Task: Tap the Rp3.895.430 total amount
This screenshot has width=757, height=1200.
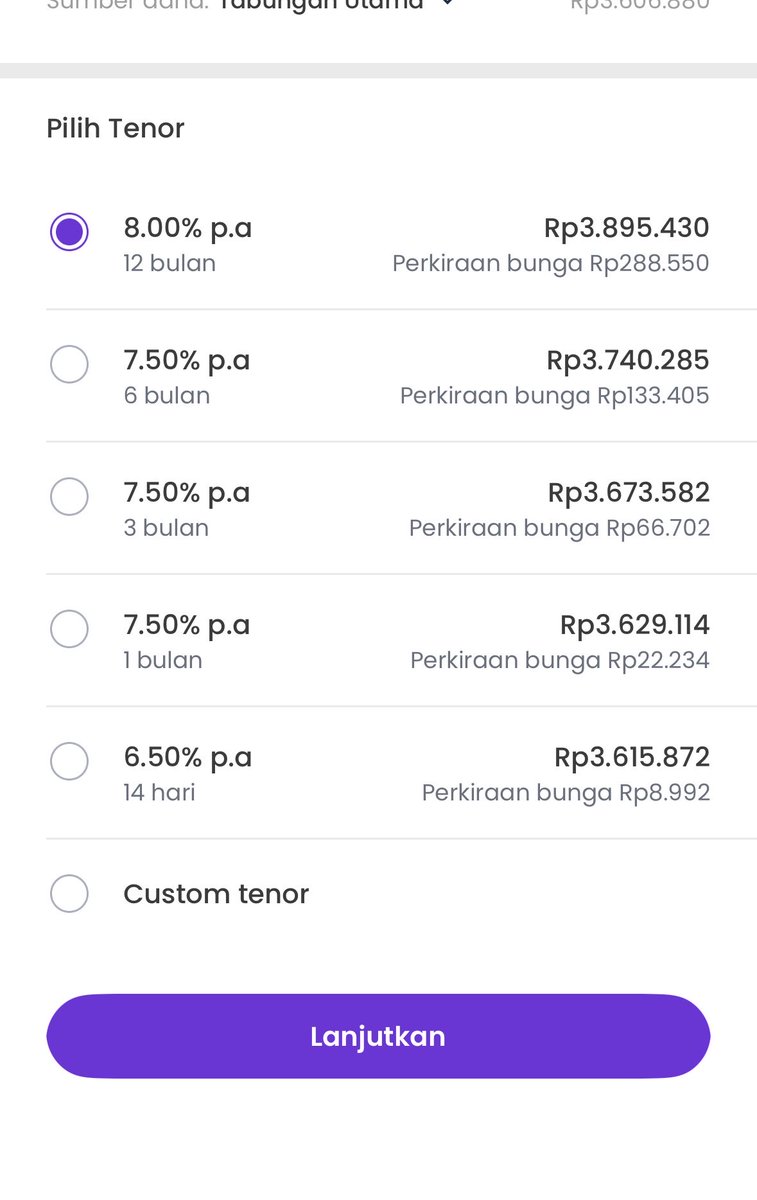Action: 627,228
